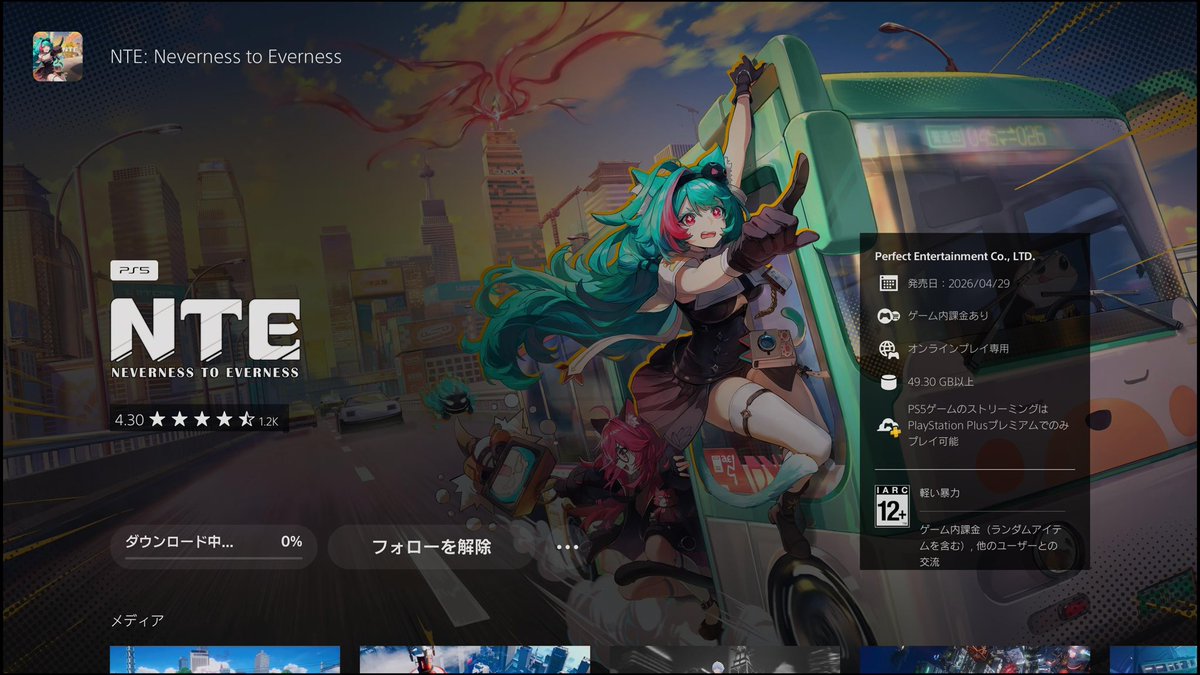The height and width of the screenshot is (675, 1200).
Task: Click the ゲーム内課金（ランダムアイテムを含む） descriptor text
Action: pos(990,544)
